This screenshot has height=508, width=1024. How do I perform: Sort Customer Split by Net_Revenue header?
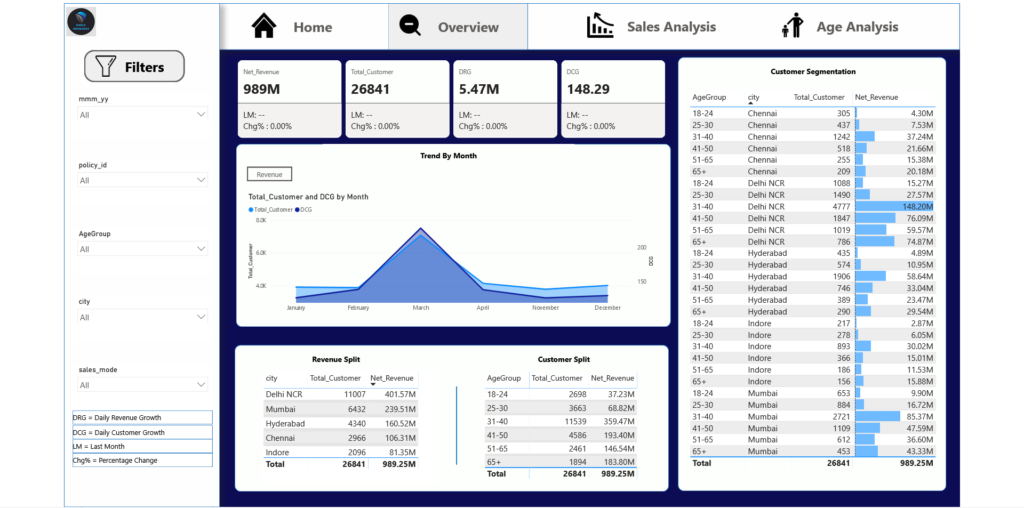(613, 378)
